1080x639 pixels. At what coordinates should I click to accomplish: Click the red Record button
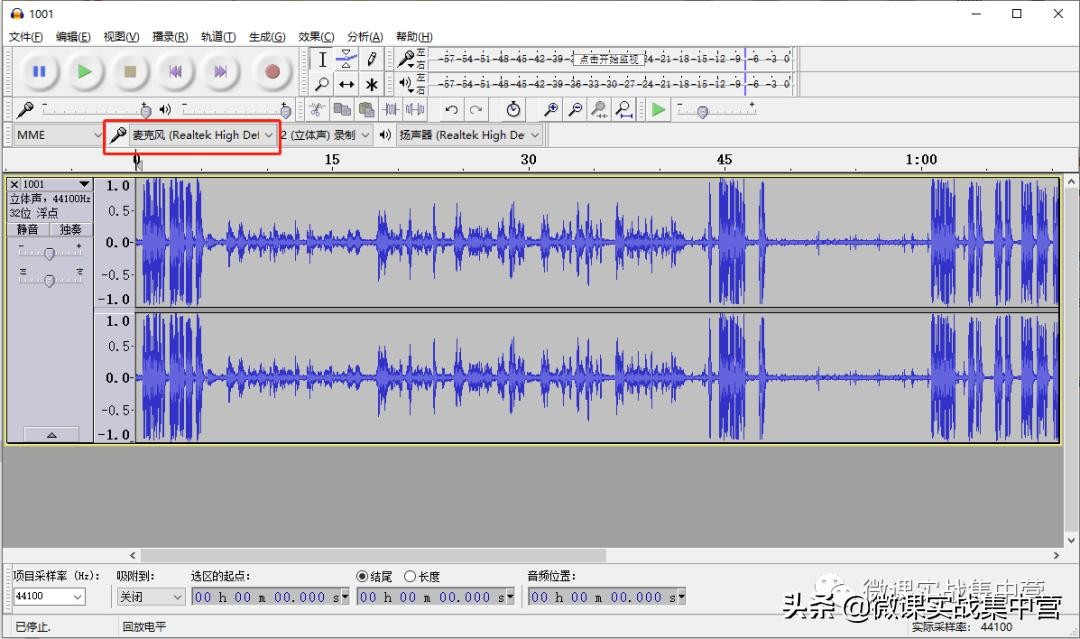tap(271, 71)
